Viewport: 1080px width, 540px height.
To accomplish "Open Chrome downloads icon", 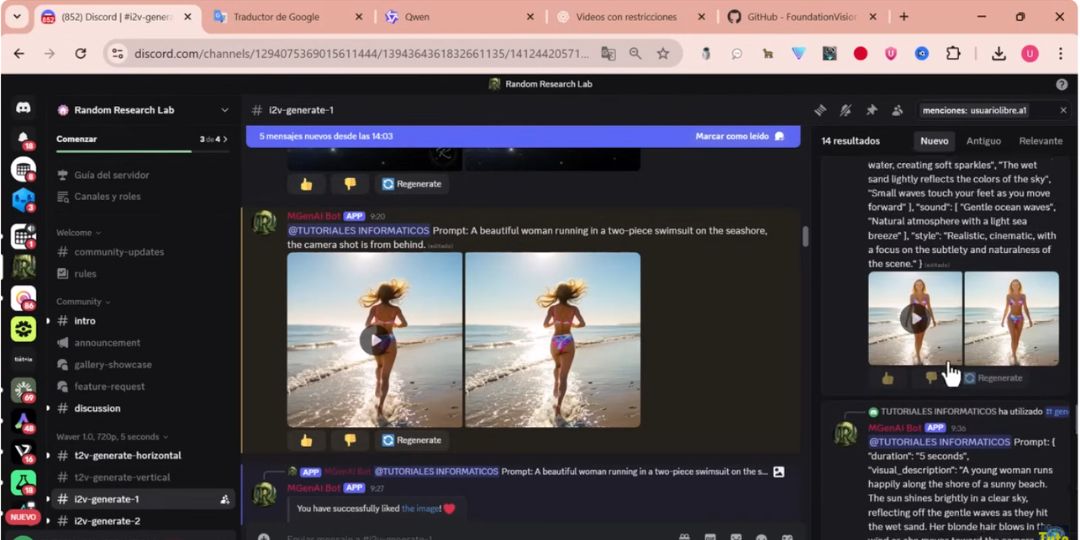I will [999, 54].
